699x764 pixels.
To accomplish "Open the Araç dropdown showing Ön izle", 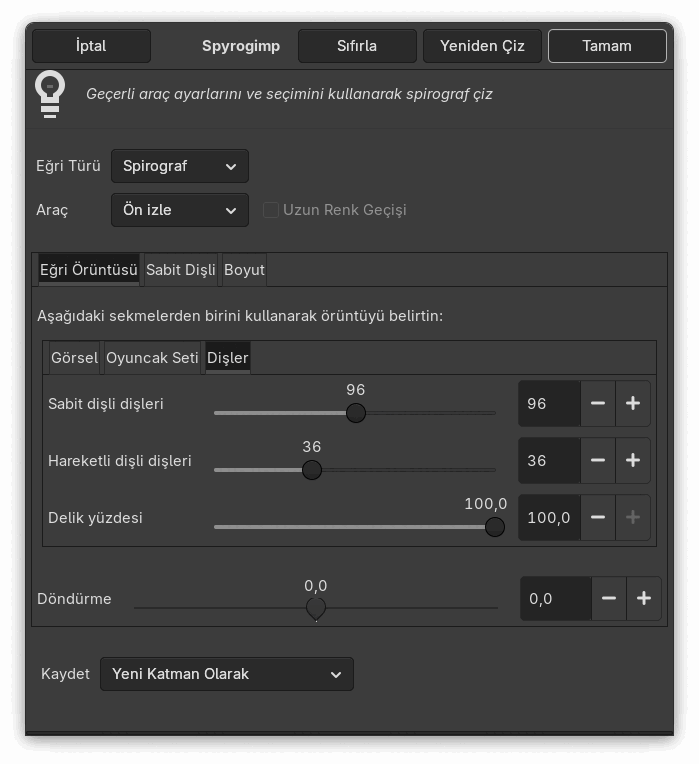I will 180,210.
